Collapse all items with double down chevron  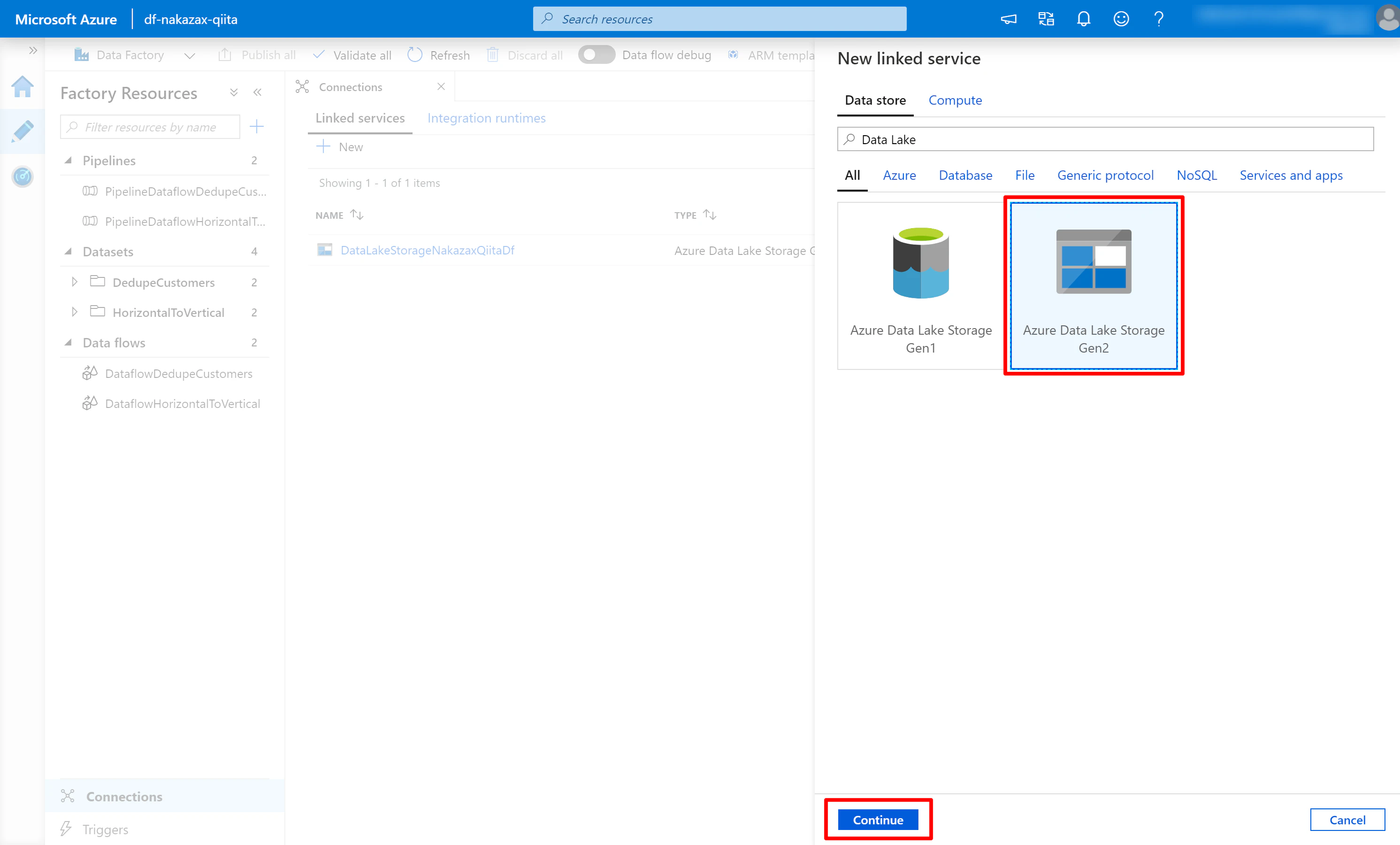[x=234, y=92]
